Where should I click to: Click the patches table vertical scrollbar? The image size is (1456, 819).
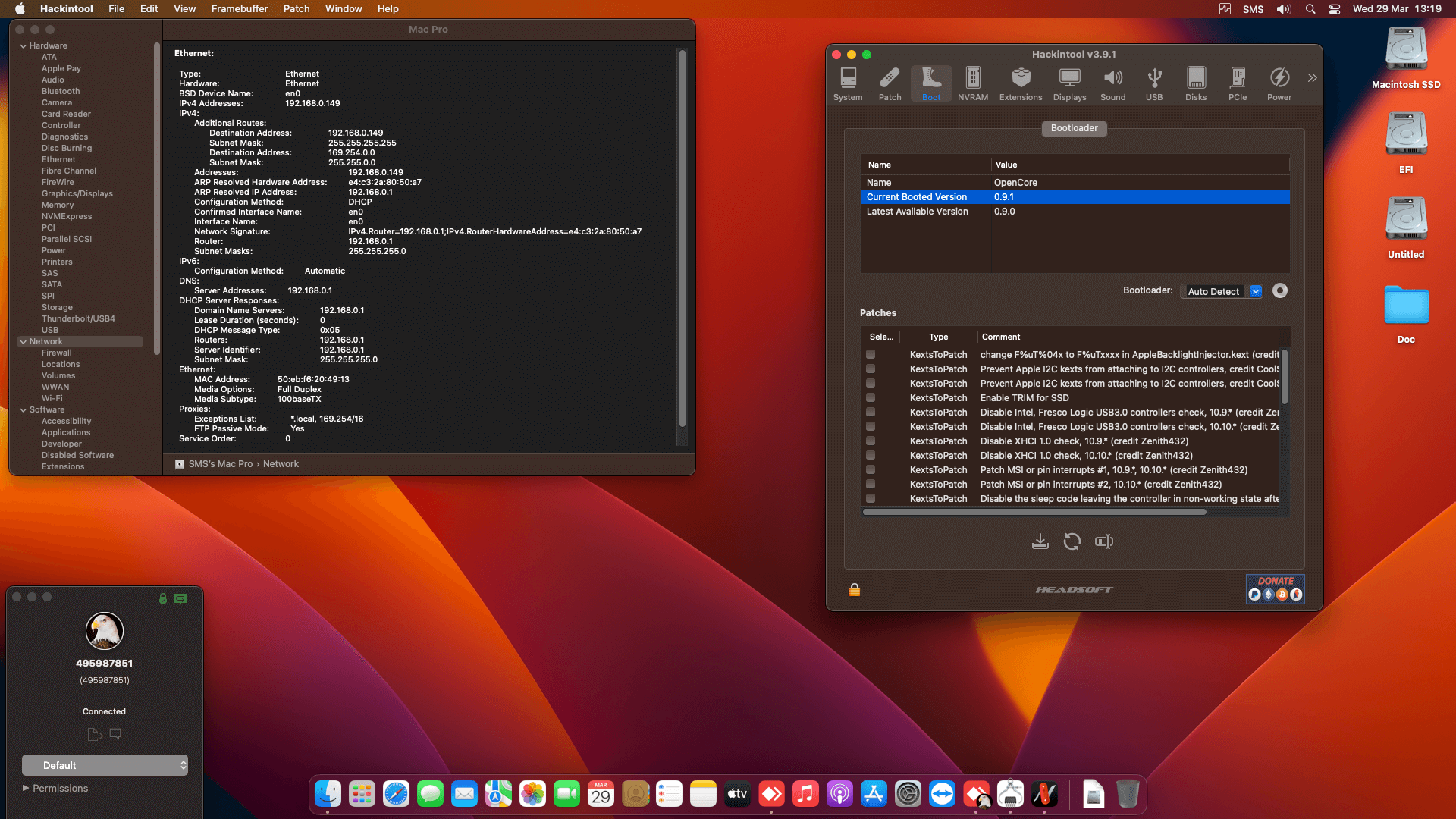pyautogui.click(x=1284, y=377)
